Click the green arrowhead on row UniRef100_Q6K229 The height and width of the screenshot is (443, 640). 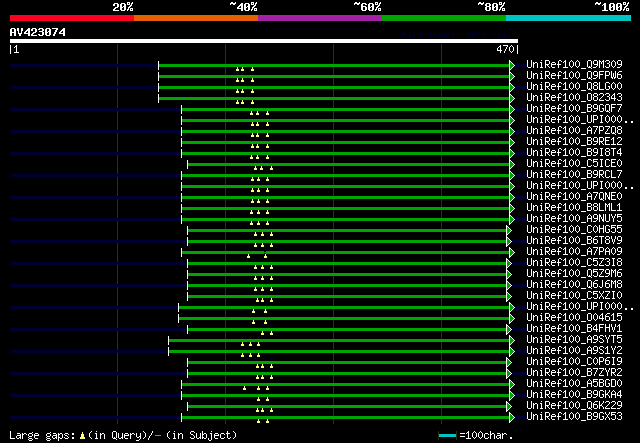pyautogui.click(x=509, y=407)
